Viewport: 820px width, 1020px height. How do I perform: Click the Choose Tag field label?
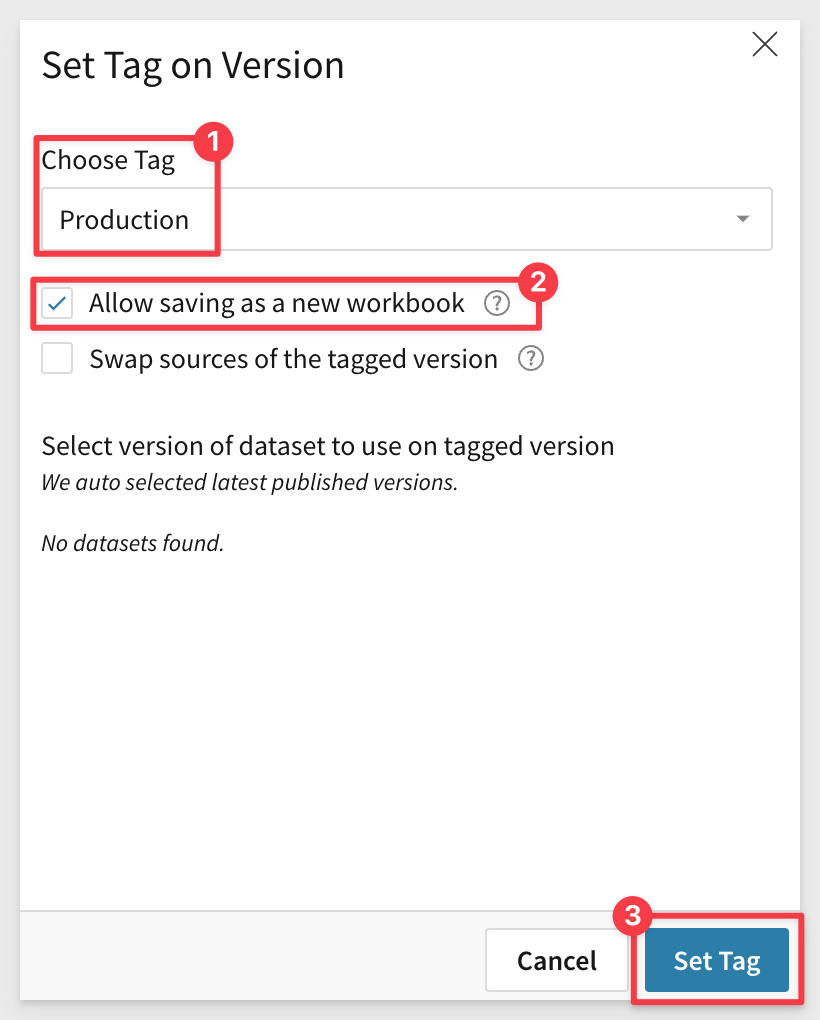coord(108,161)
